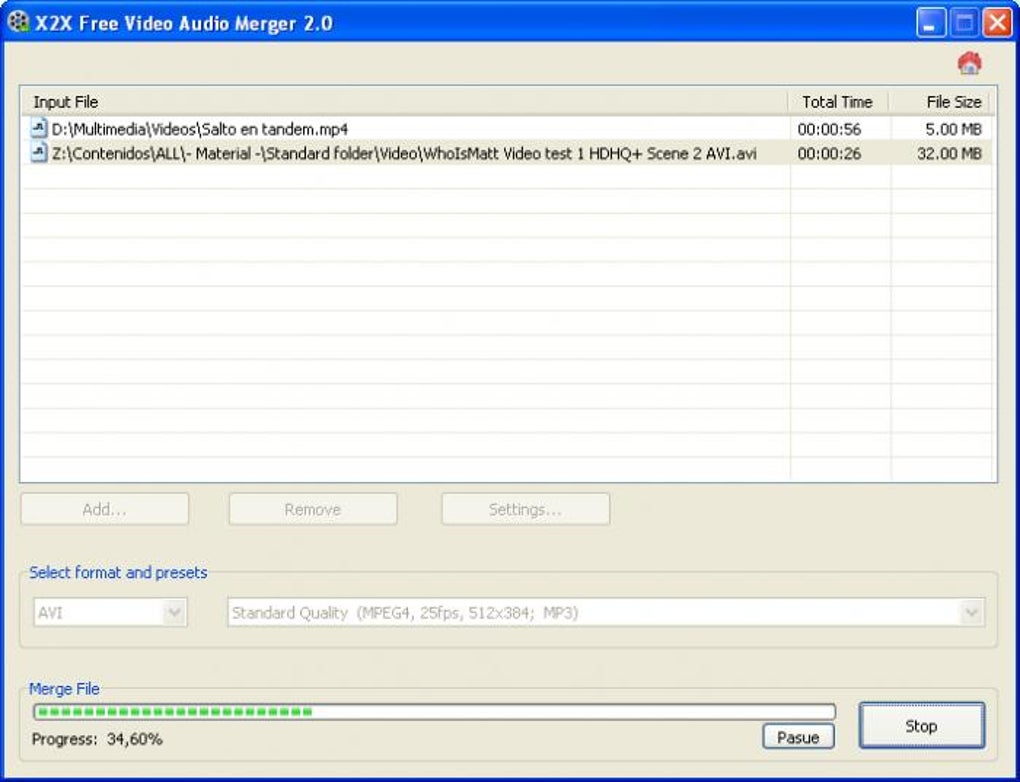Screen dimensions: 1020x782
Task: Select row D:\Multimedia\Videos\Salto en tandem.mp4
Action: tap(507, 129)
